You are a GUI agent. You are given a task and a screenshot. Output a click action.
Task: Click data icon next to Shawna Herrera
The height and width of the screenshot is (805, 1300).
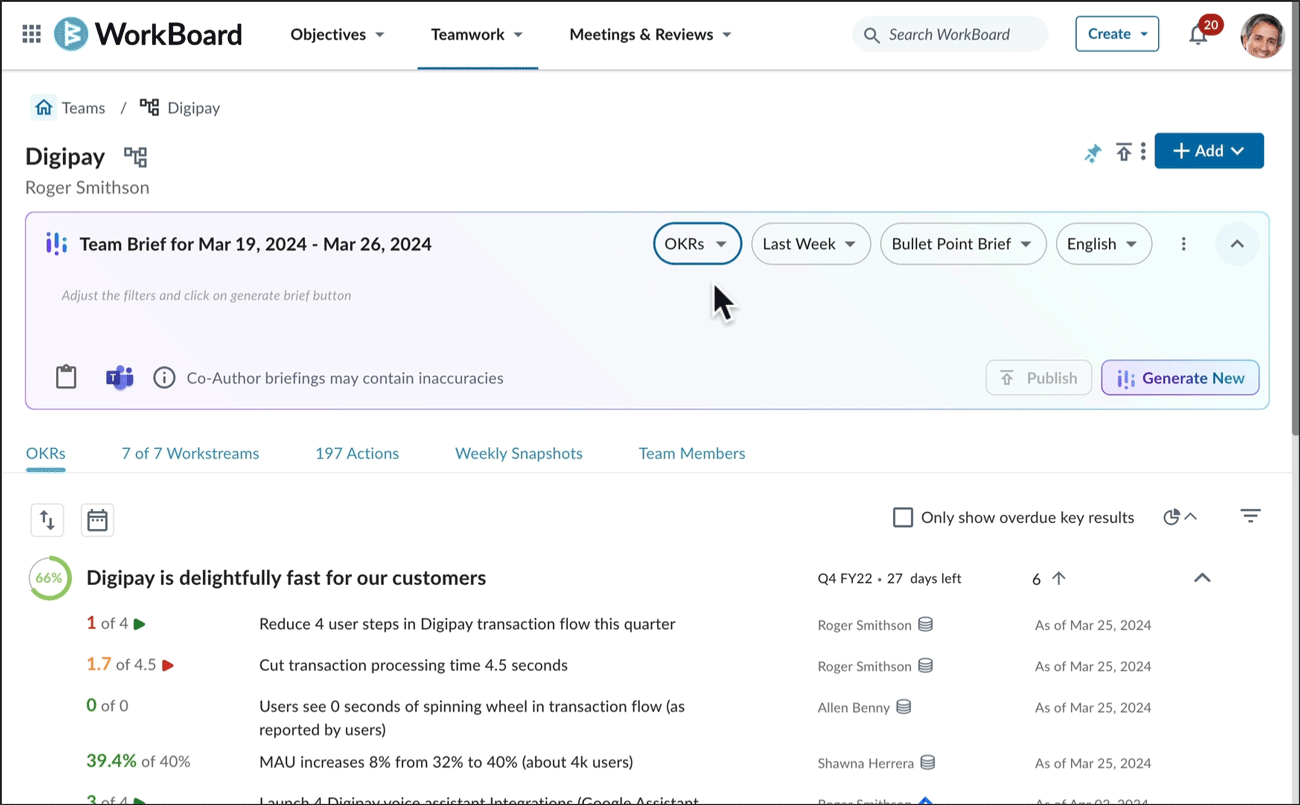[x=928, y=762]
